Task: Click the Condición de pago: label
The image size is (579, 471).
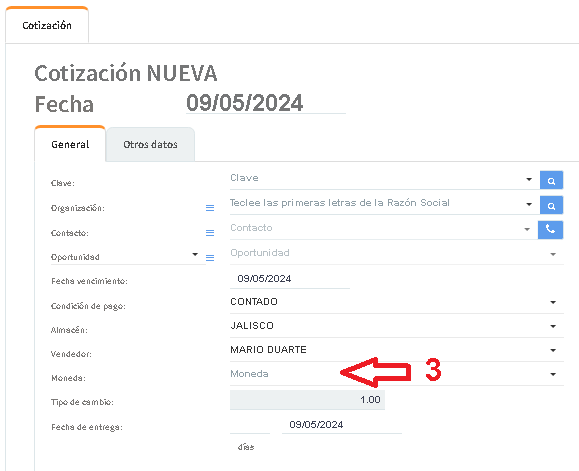Action: (88, 306)
